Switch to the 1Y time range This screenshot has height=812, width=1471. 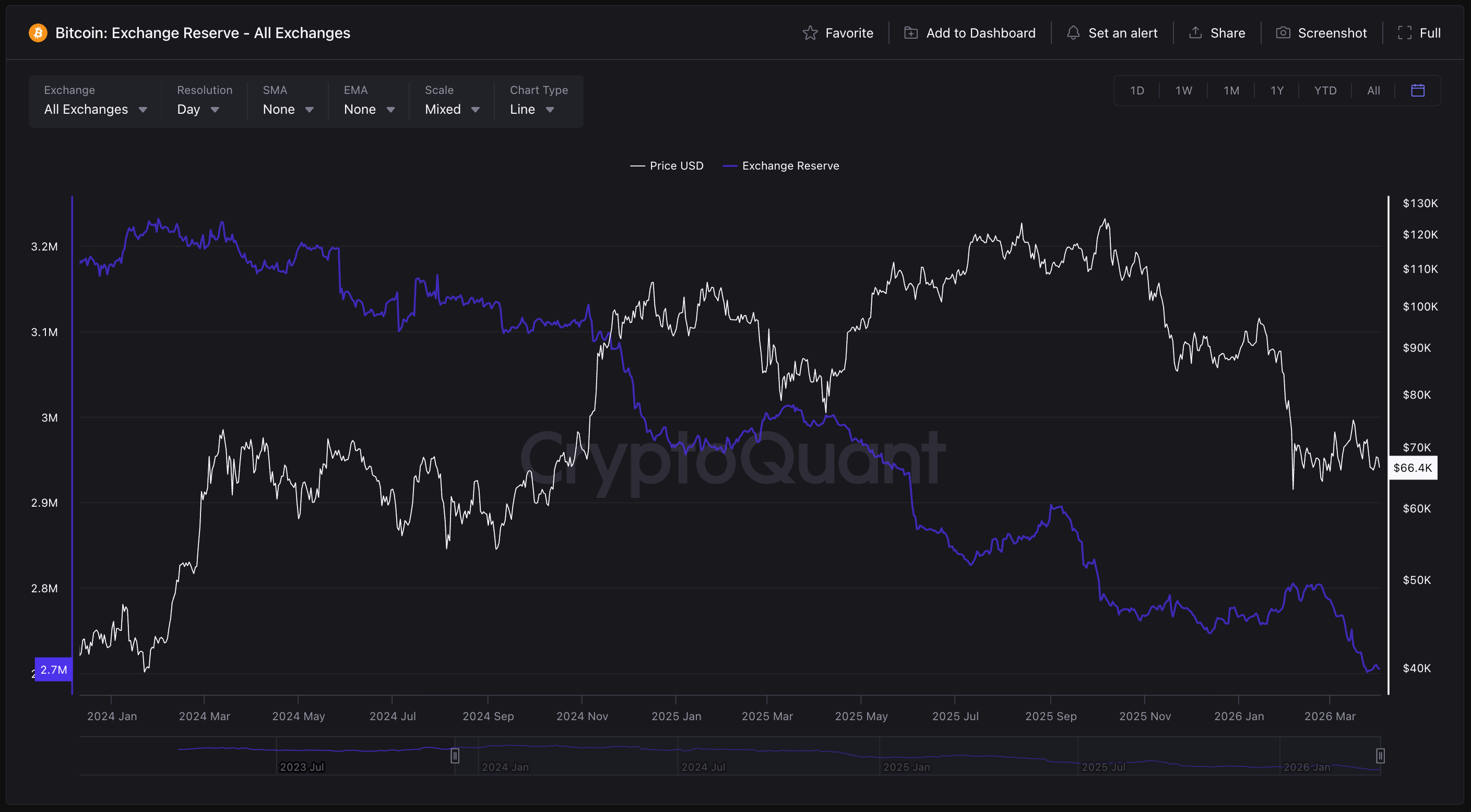coord(1277,90)
